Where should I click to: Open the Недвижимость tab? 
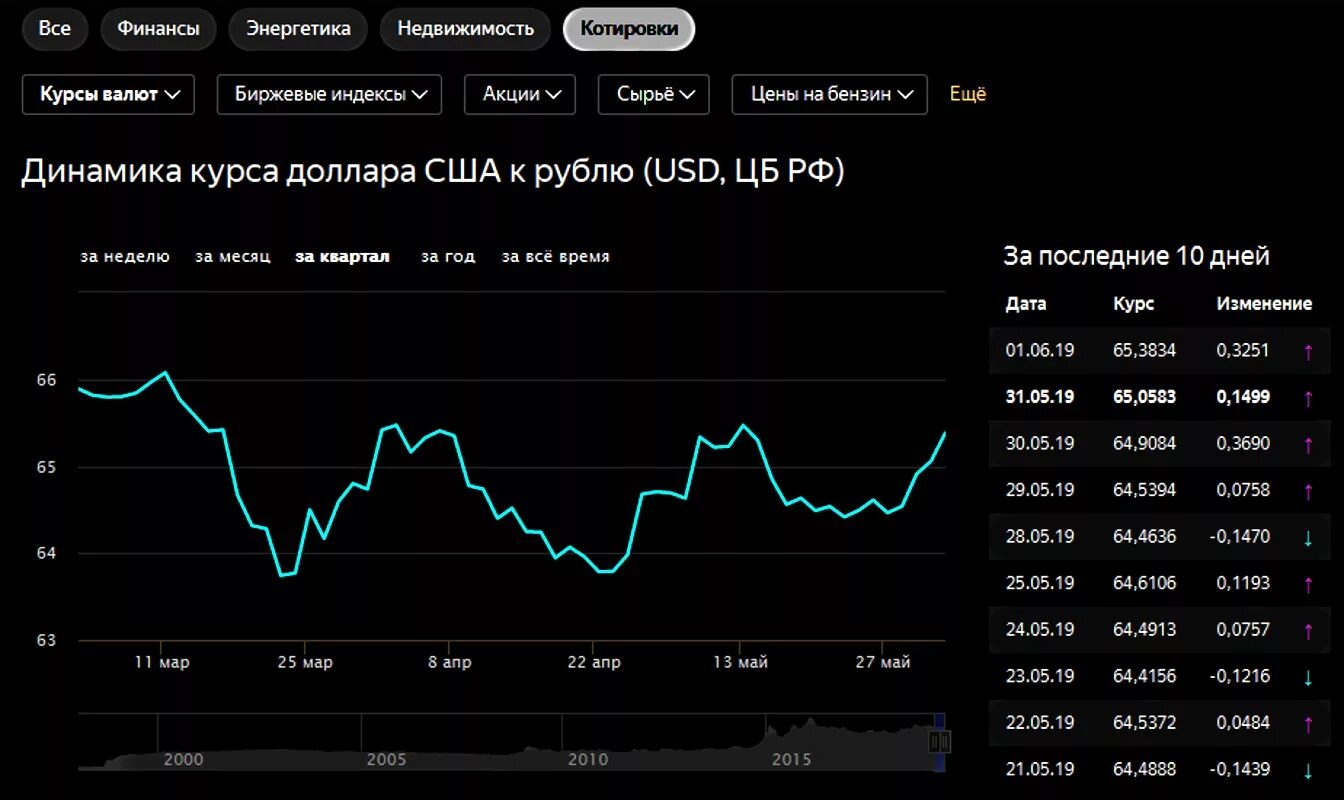[x=466, y=29]
